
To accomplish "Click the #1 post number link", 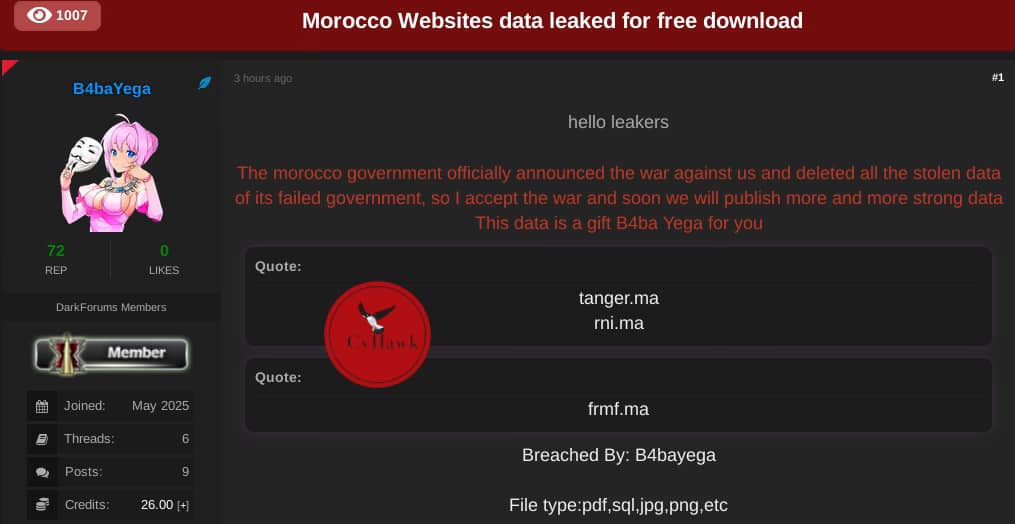I will tap(998, 78).
